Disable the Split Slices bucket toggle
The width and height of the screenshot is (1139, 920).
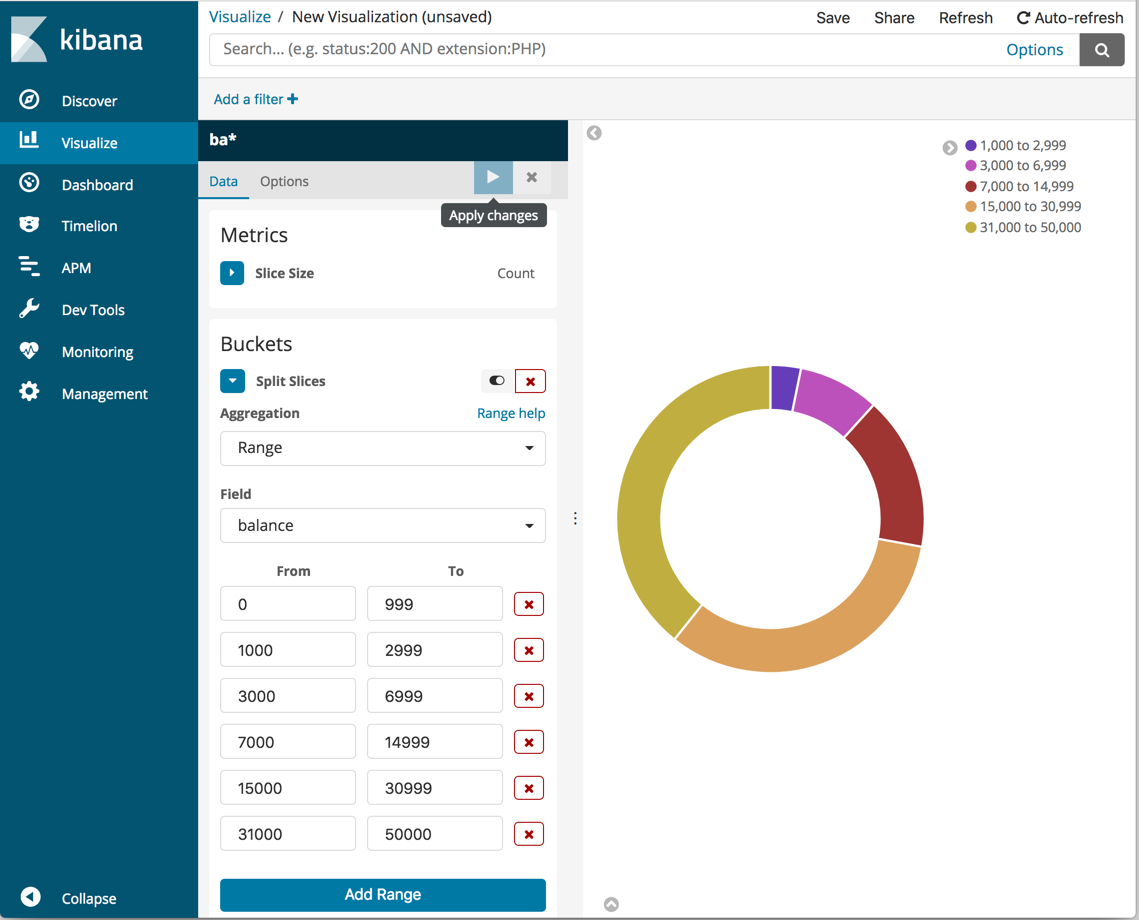[x=495, y=381]
